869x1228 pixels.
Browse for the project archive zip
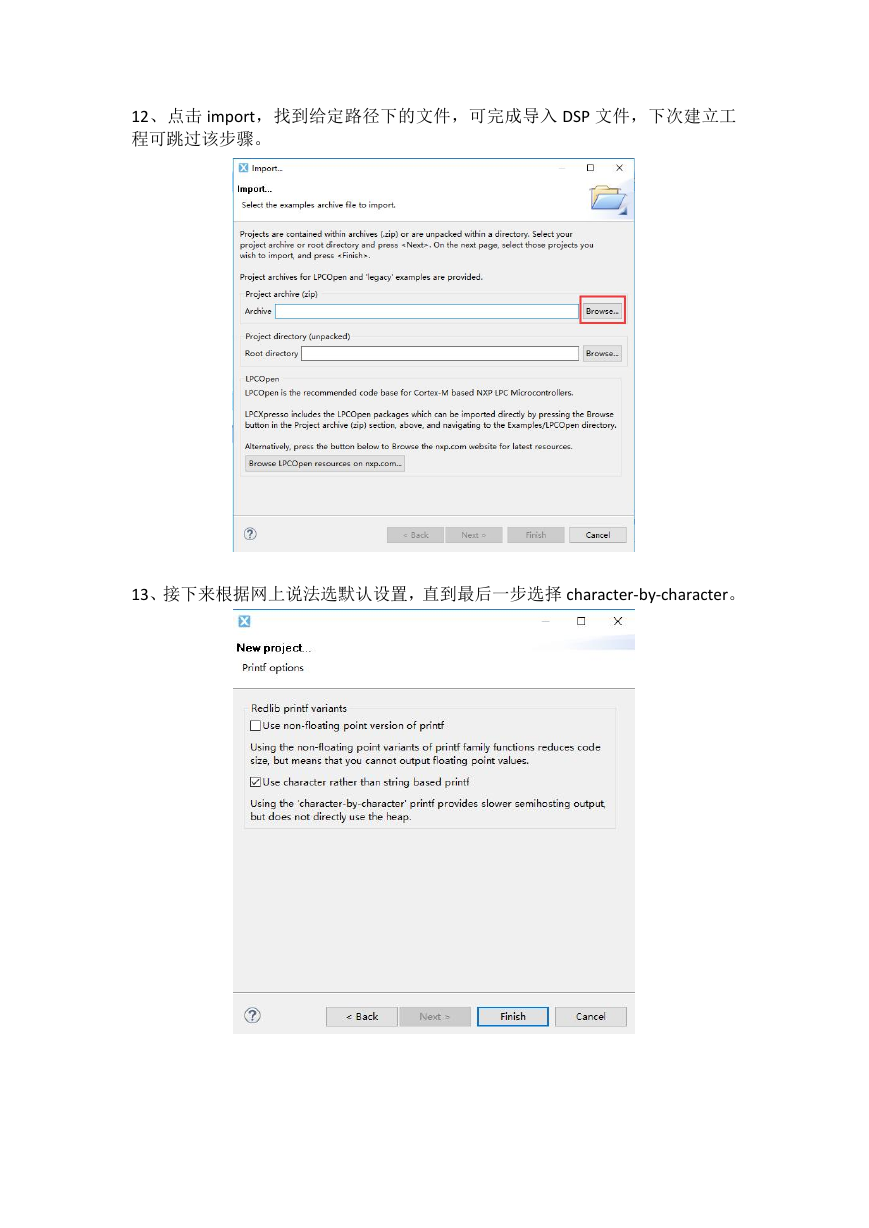(602, 311)
